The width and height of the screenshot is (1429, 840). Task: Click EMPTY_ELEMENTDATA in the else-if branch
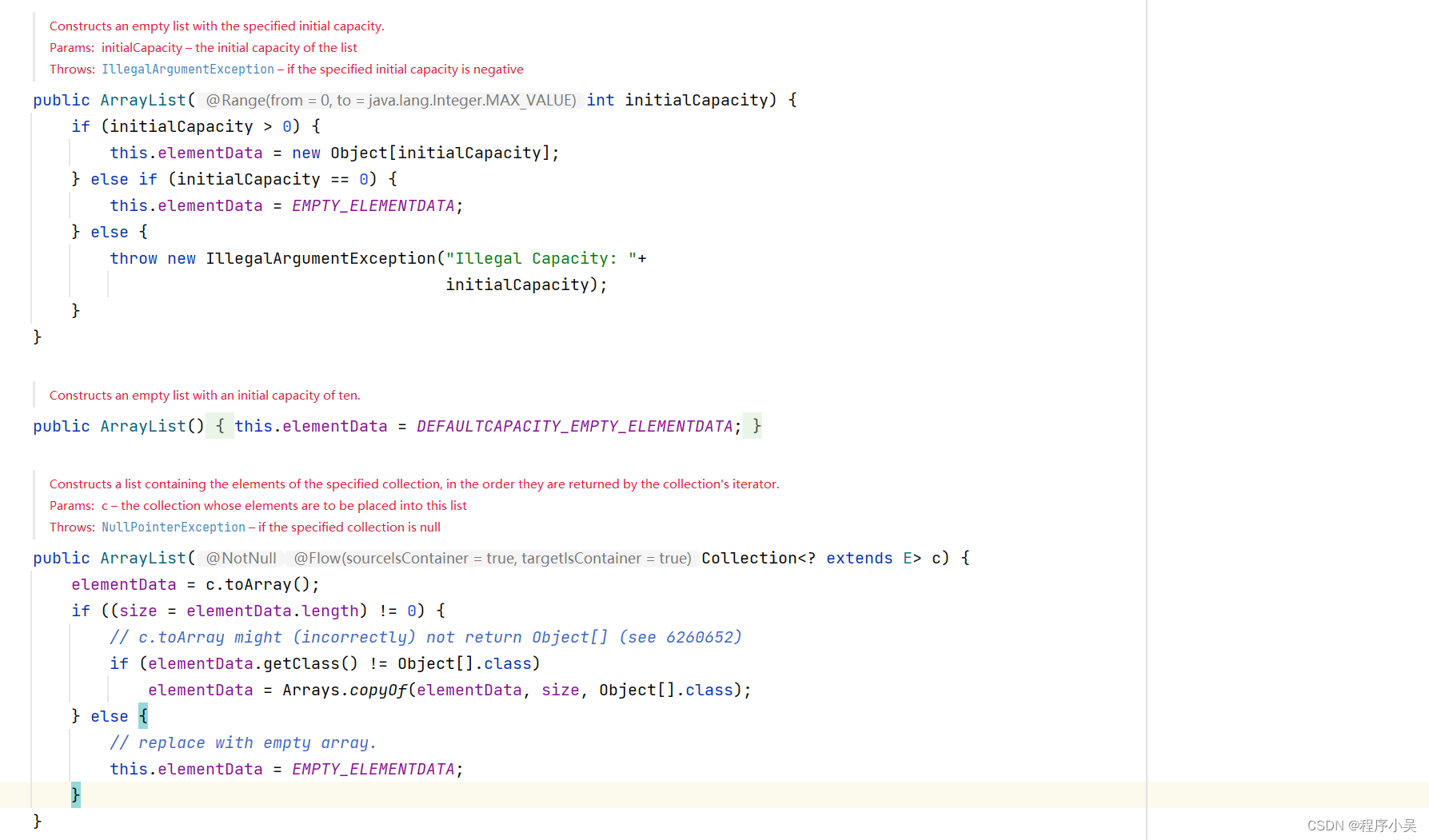click(x=373, y=205)
